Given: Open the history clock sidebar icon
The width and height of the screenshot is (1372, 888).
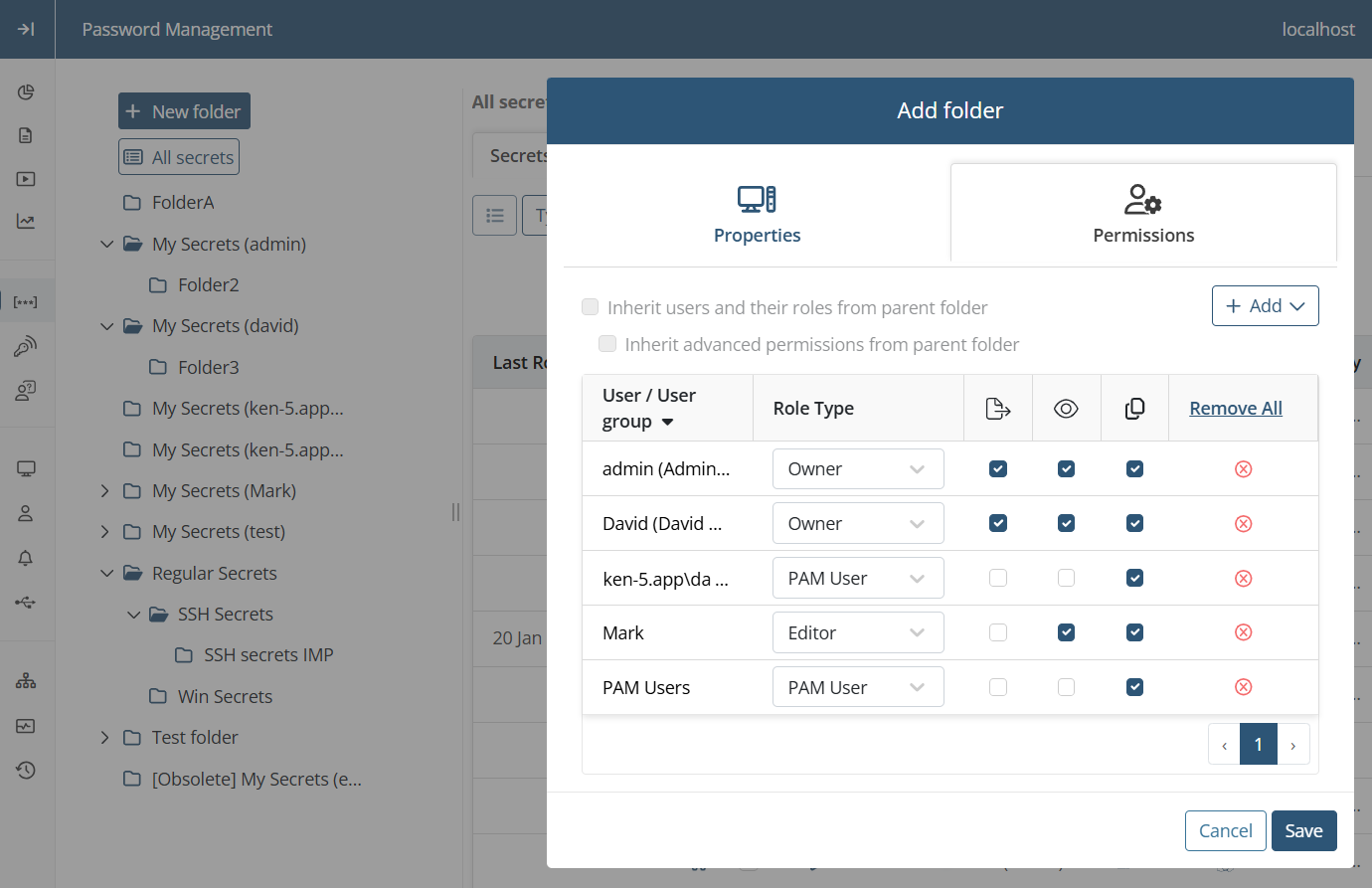Looking at the screenshot, I should tap(26, 770).
